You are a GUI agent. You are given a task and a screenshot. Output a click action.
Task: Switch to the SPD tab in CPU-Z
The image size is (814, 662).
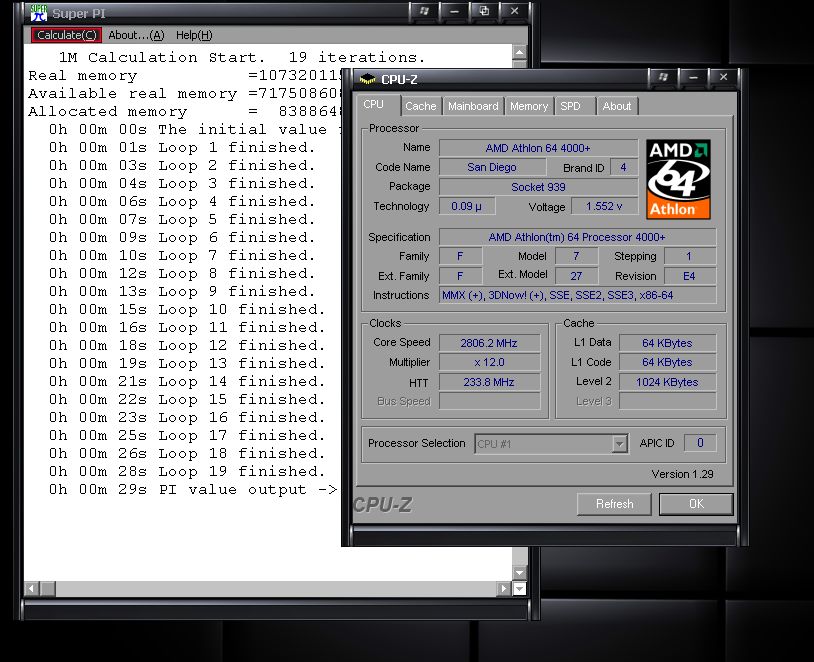[x=570, y=106]
